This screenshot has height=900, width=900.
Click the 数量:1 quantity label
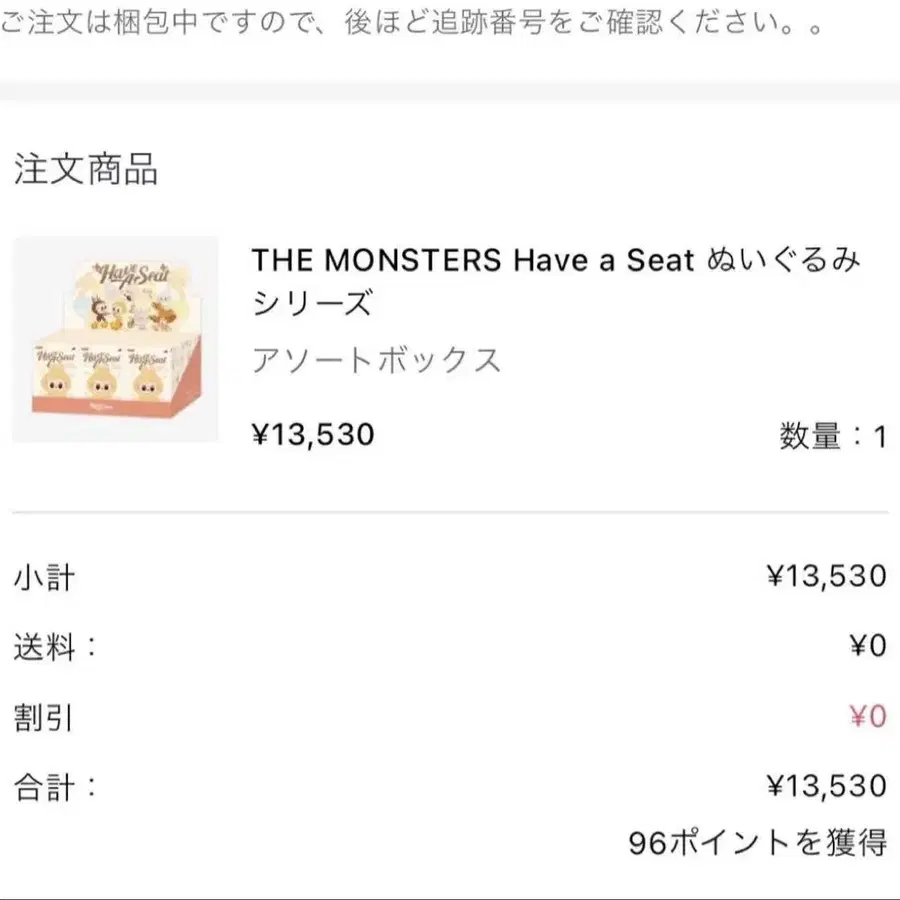pos(833,436)
